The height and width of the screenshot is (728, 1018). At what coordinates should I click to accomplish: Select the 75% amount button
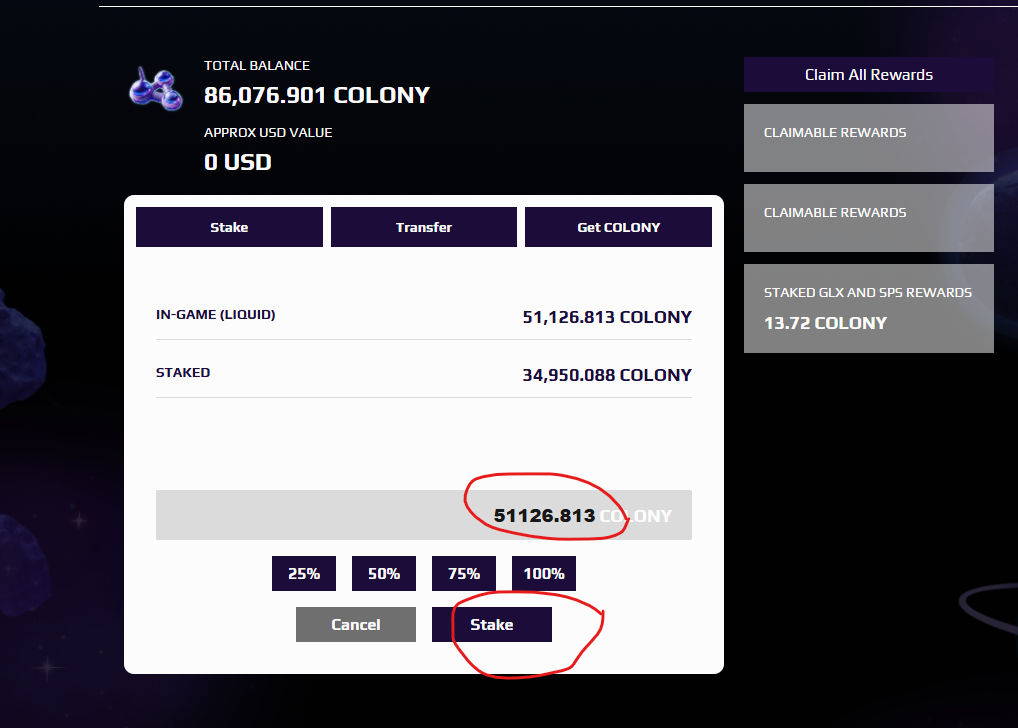(x=464, y=573)
